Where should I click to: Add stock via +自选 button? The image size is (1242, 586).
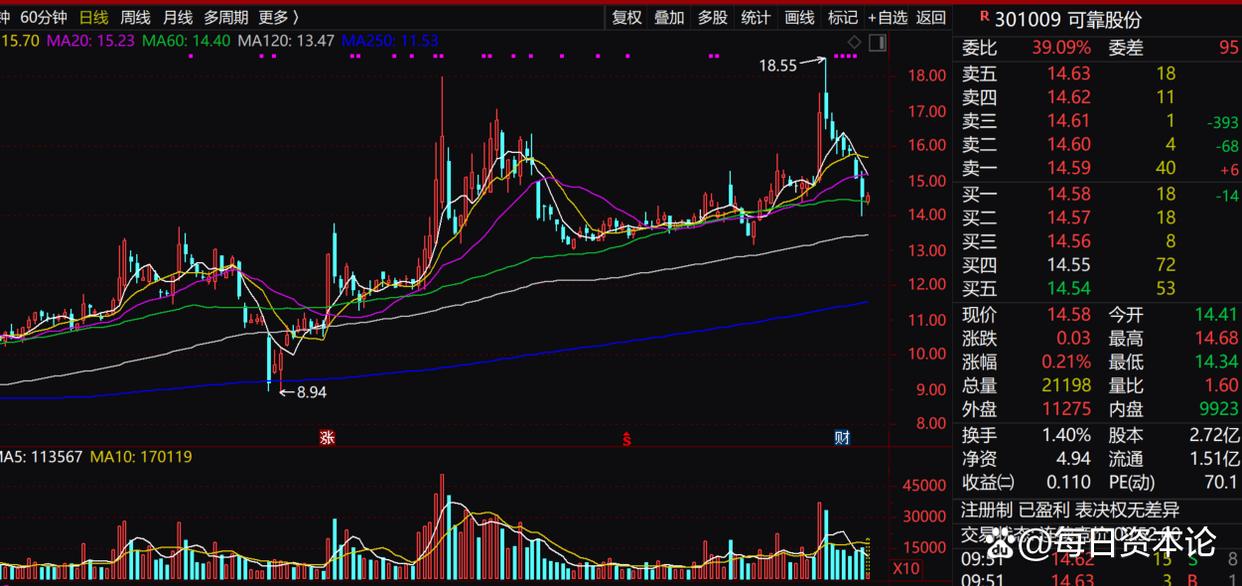pyautogui.click(x=888, y=17)
